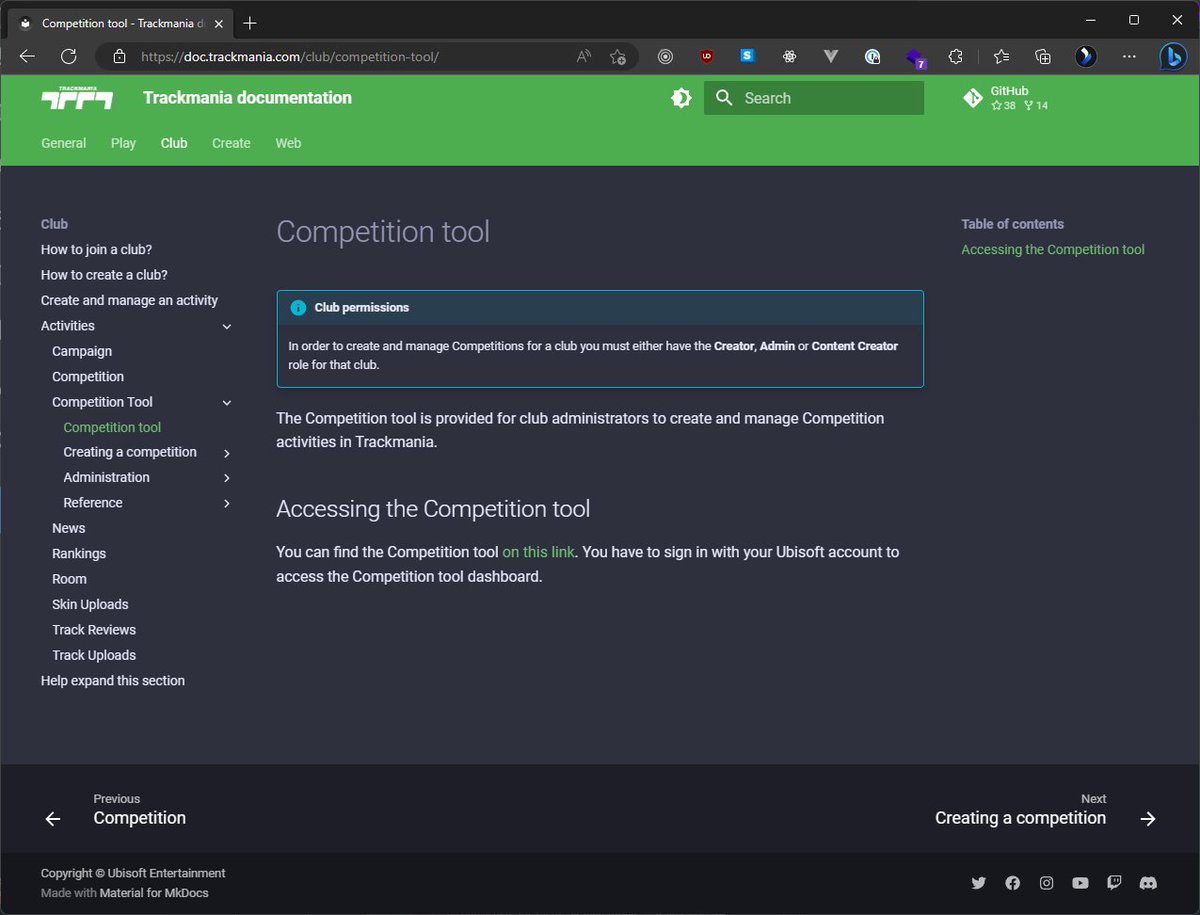Open the Rankings page

pos(79,554)
